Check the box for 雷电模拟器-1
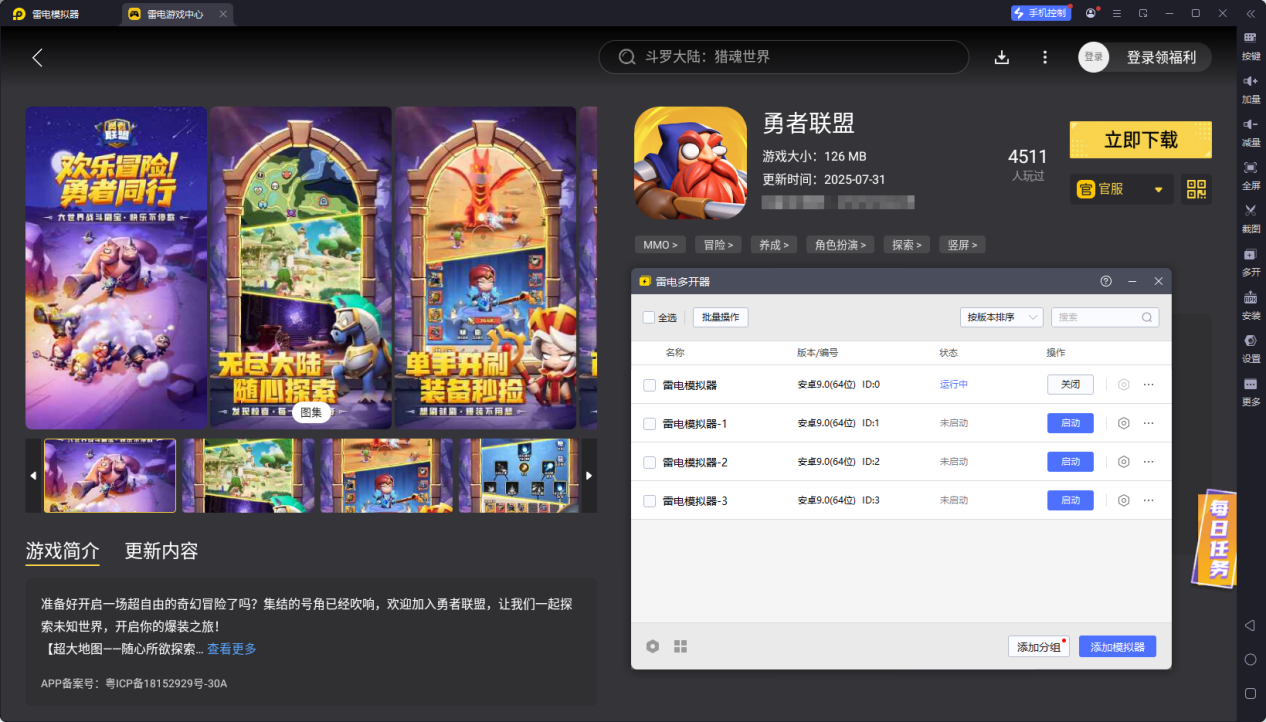Image resolution: width=1266 pixels, height=722 pixels. pyautogui.click(x=650, y=423)
